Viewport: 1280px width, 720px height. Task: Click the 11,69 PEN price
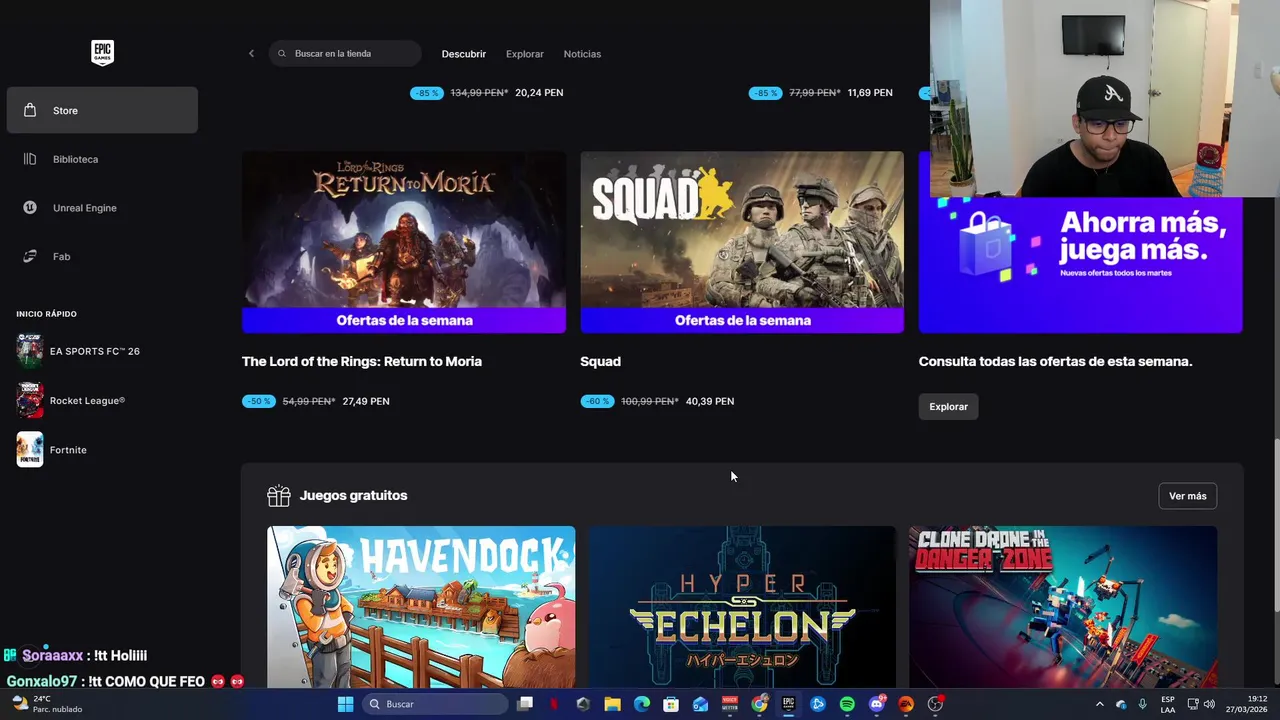[870, 93]
